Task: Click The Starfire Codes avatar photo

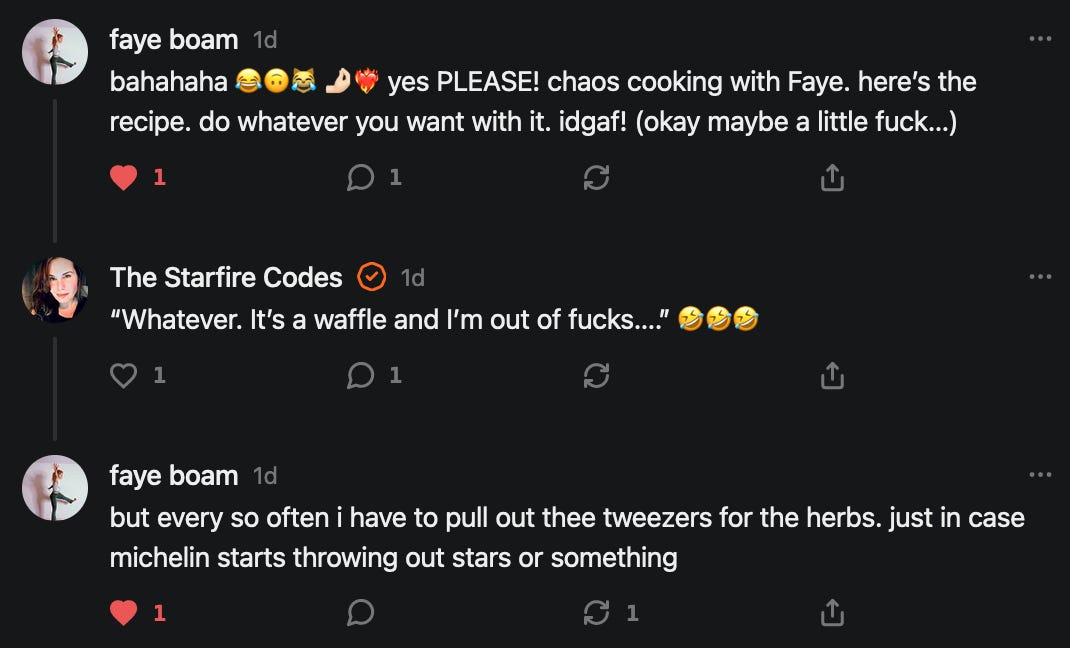Action: (55, 289)
